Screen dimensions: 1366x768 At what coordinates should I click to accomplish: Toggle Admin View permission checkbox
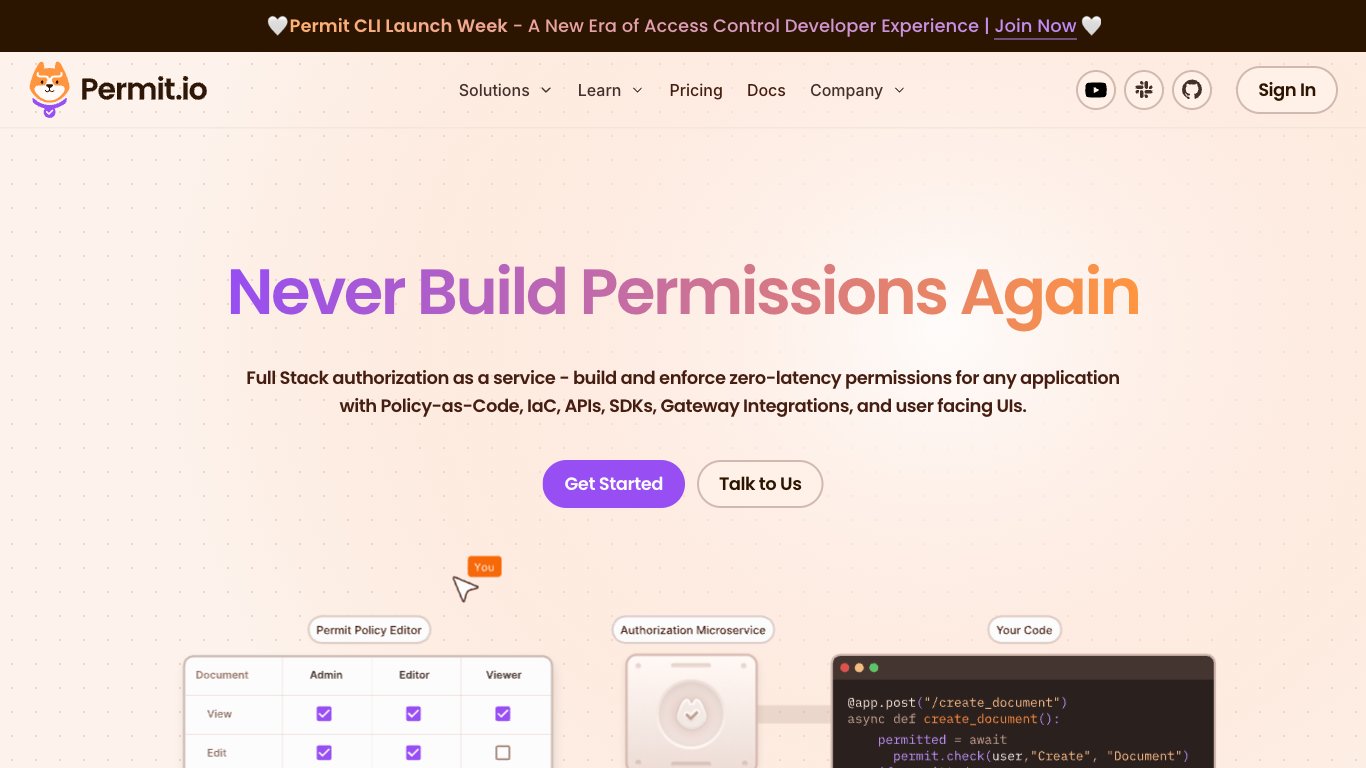point(324,714)
